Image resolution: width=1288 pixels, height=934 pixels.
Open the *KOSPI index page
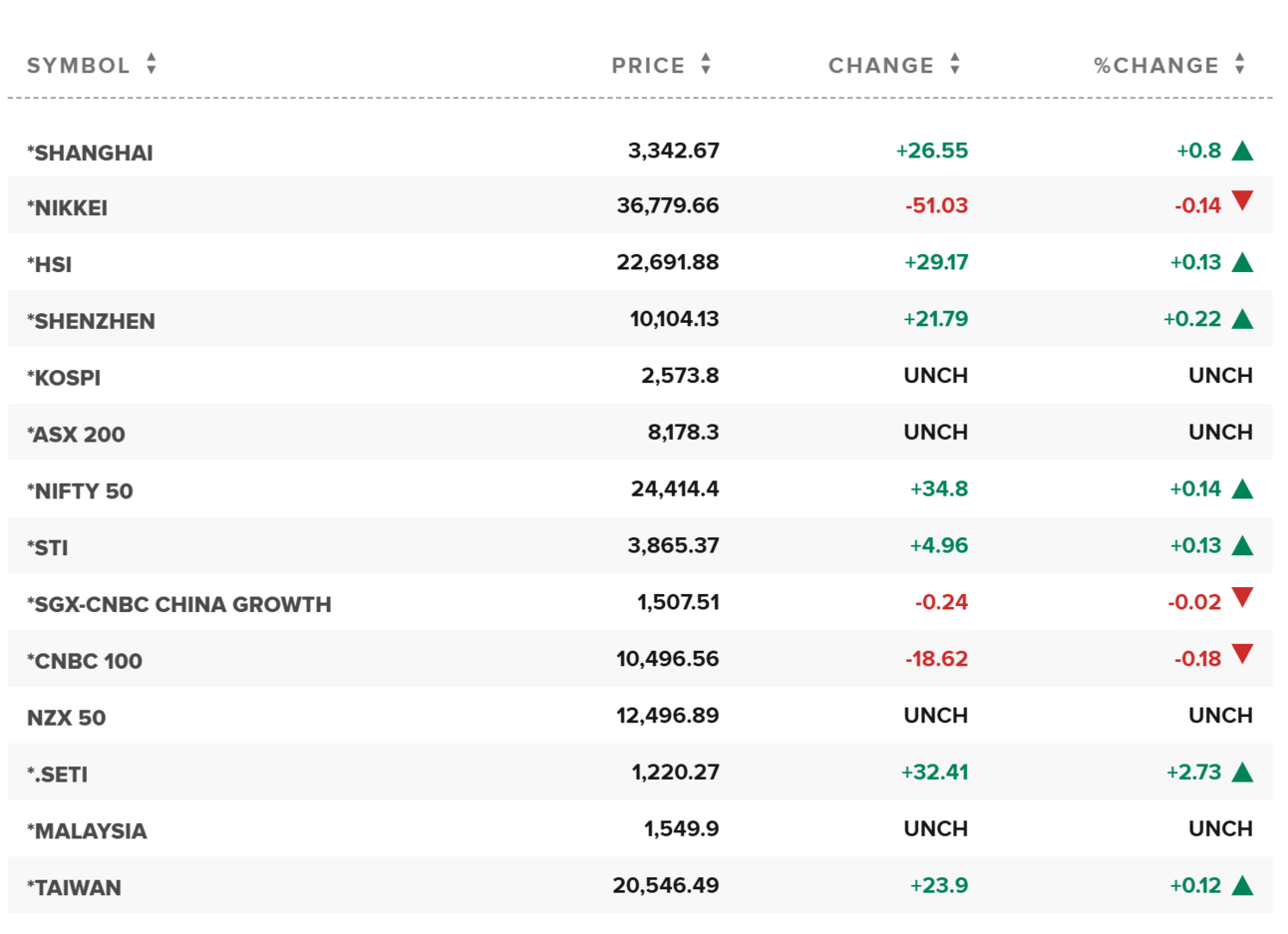[x=64, y=378]
